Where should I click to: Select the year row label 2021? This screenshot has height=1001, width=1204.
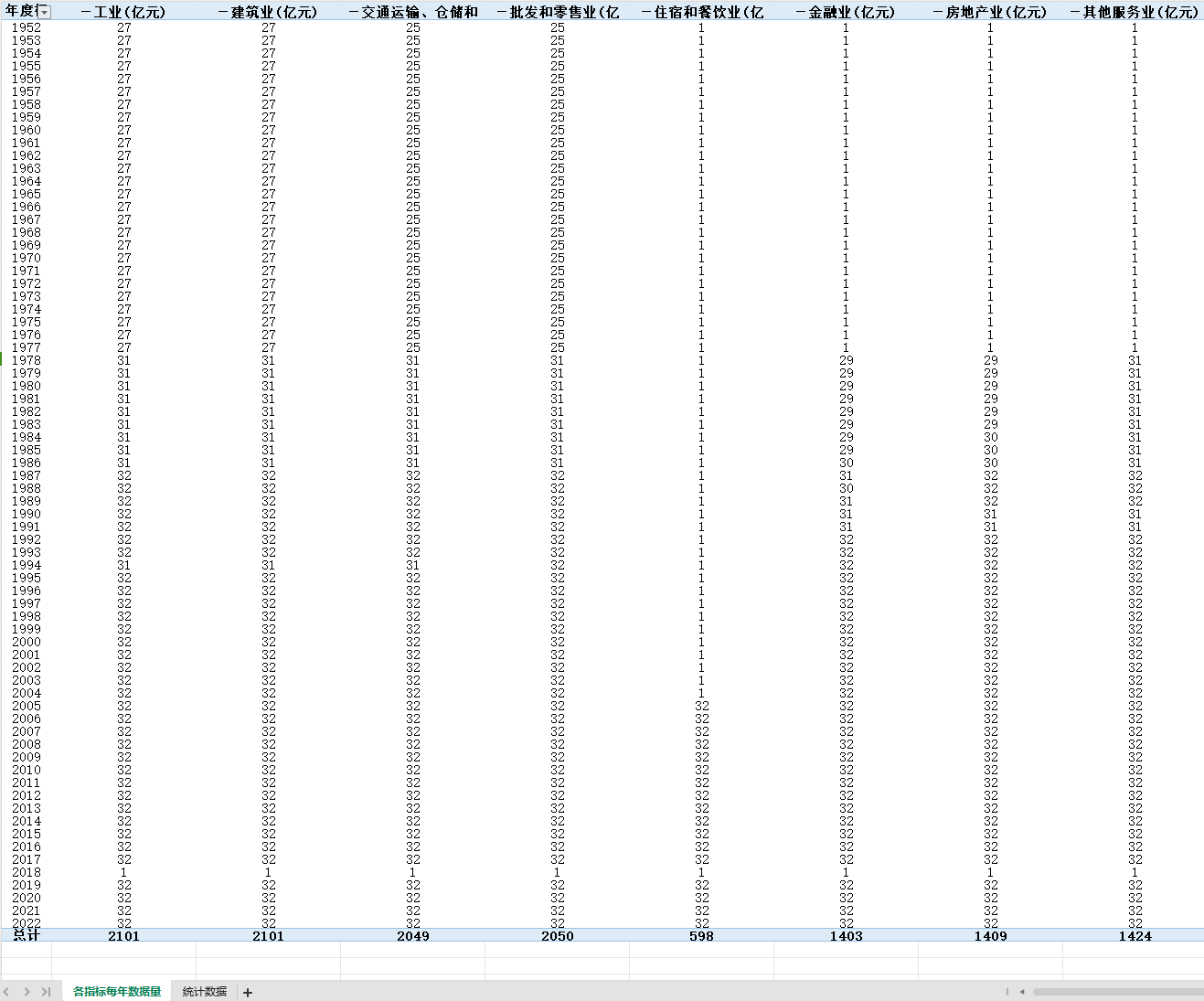27,910
